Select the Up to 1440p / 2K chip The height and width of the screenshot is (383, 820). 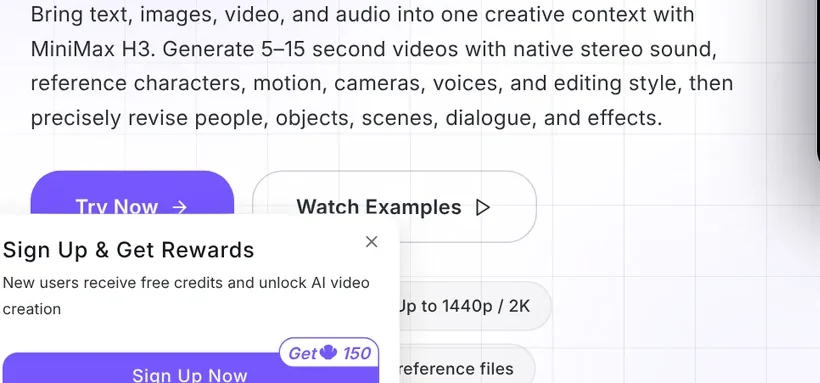[x=475, y=306]
